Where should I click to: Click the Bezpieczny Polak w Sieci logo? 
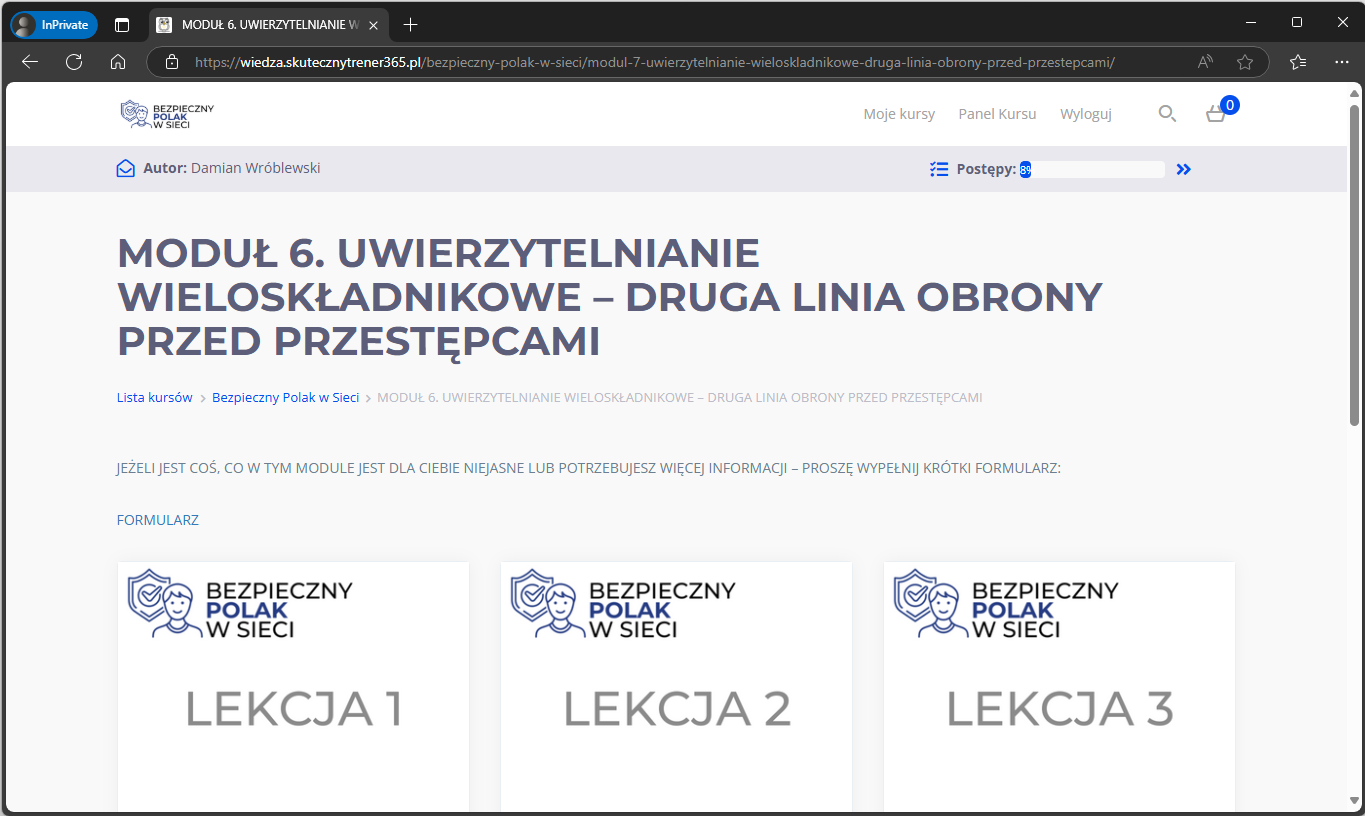[167, 114]
